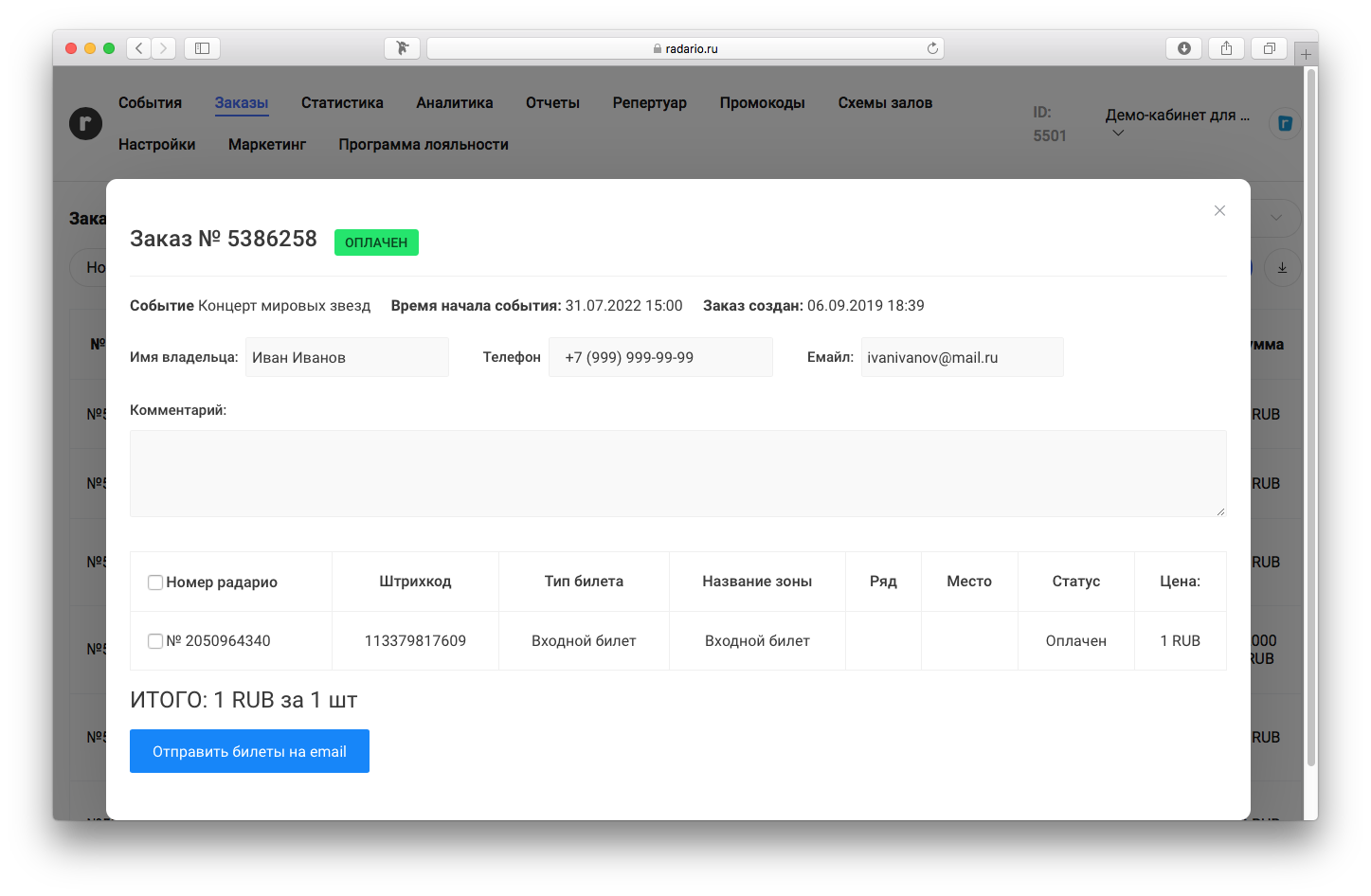This screenshot has height=896, width=1371.
Task: Click order created date 06.09.2019 18:39
Action: point(865,306)
